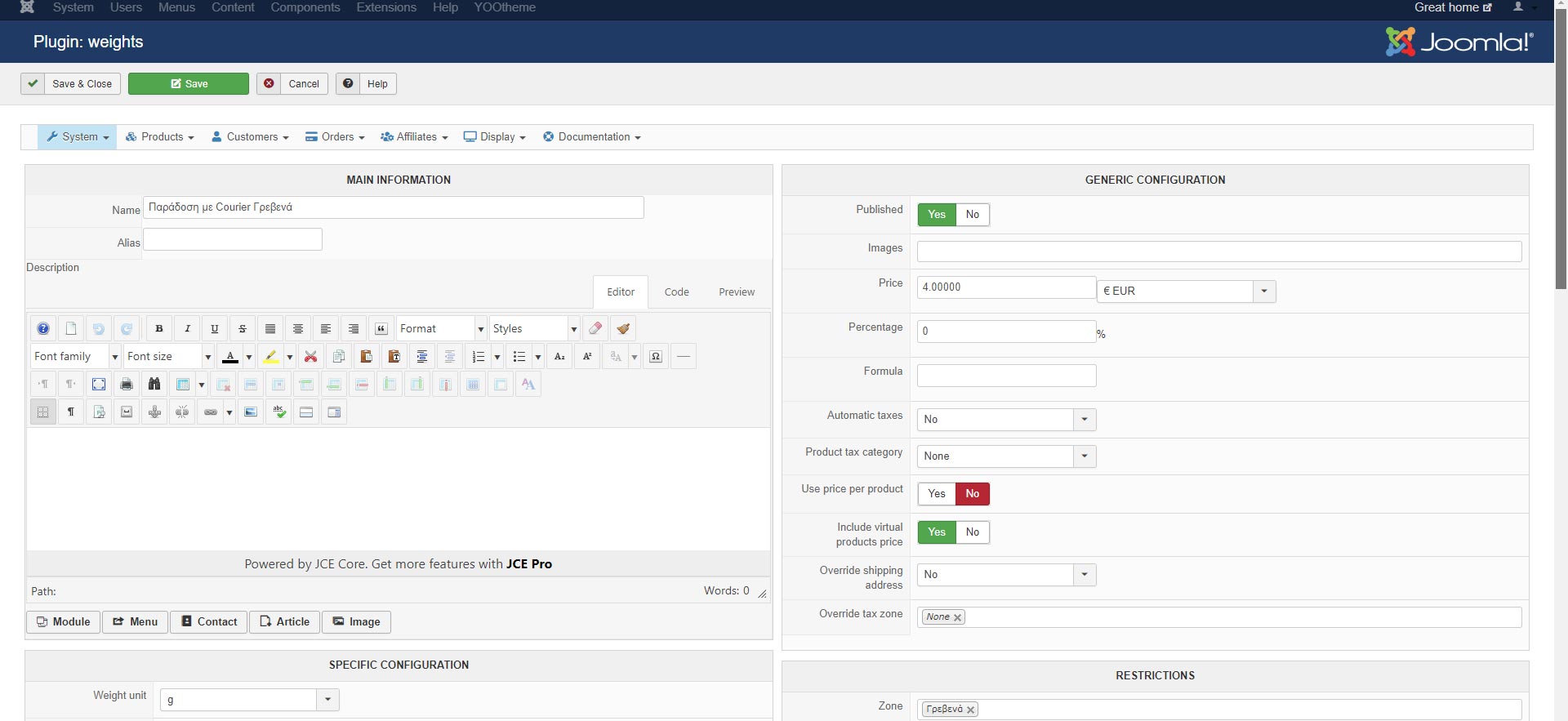The width and height of the screenshot is (1568, 721).
Task: Set Use price per product to No
Action: (x=973, y=494)
